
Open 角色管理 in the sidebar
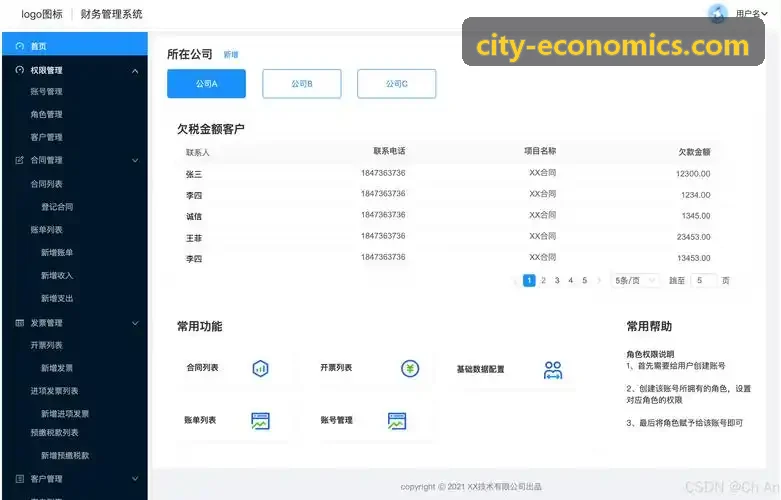click(x=46, y=114)
